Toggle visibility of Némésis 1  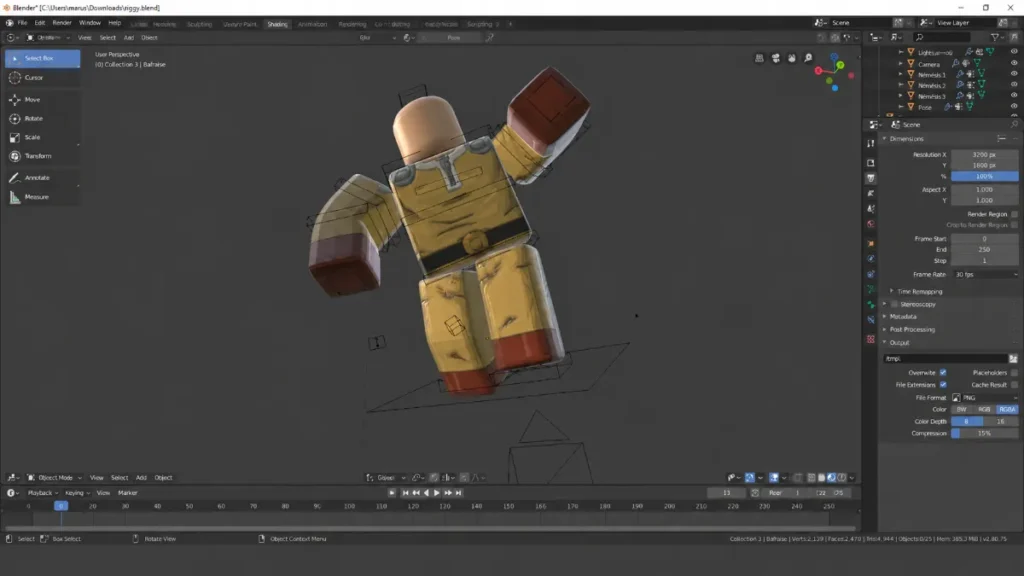[1014, 74]
